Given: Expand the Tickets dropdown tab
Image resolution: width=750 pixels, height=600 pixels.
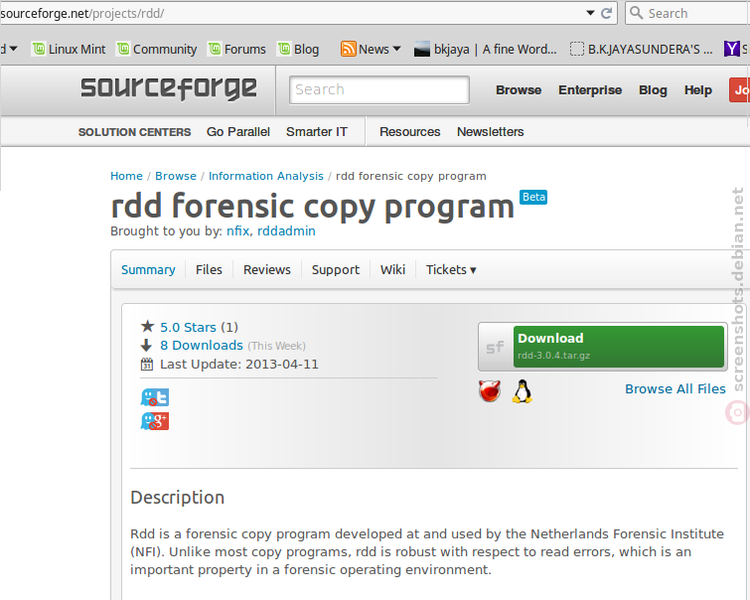Looking at the screenshot, I should pos(451,270).
